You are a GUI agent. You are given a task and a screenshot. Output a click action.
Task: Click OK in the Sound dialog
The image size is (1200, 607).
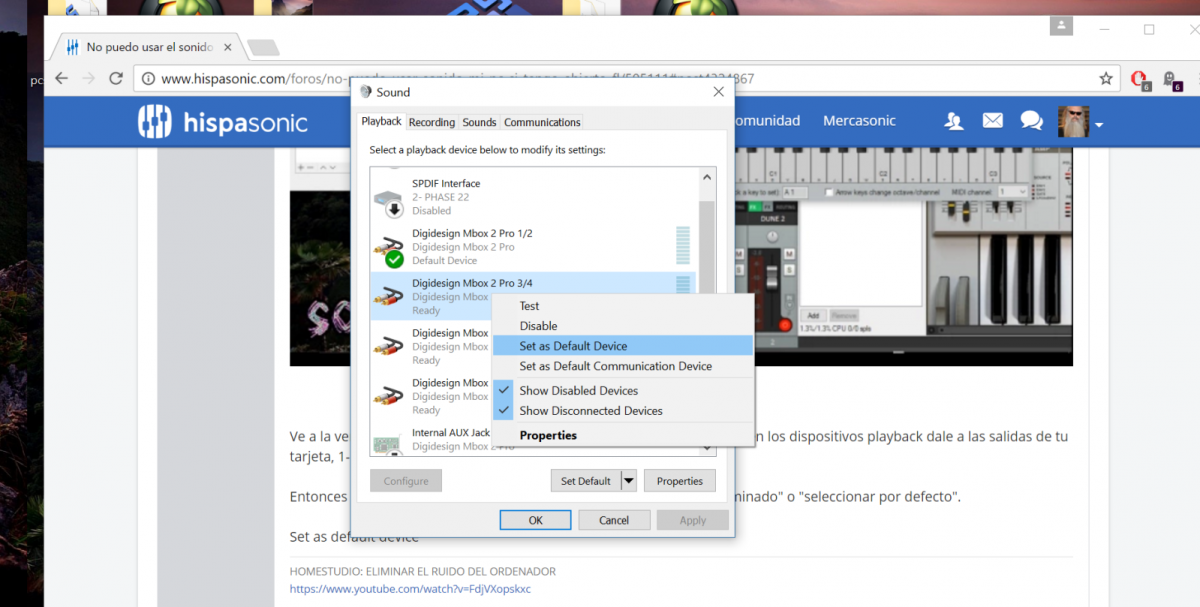(x=536, y=520)
